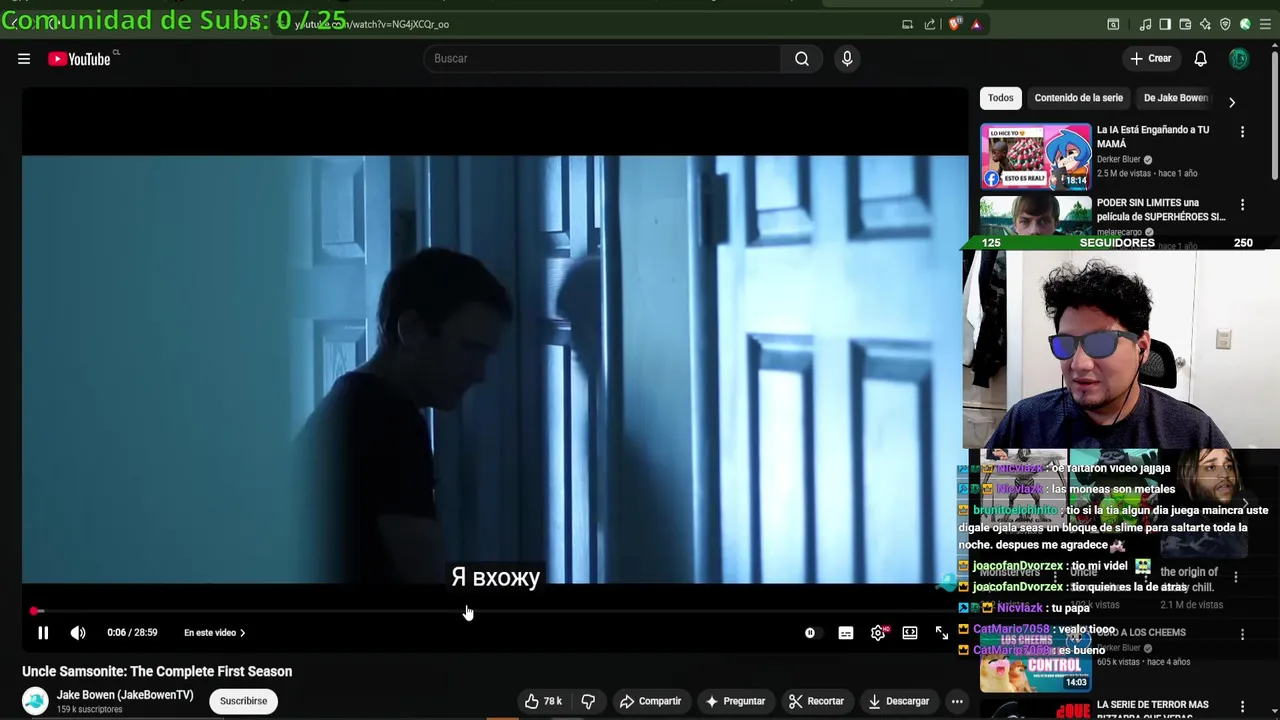Screen dimensions: 1280x720
Task: Select the 'De Jake Bowen' chip
Action: pyautogui.click(x=1176, y=98)
